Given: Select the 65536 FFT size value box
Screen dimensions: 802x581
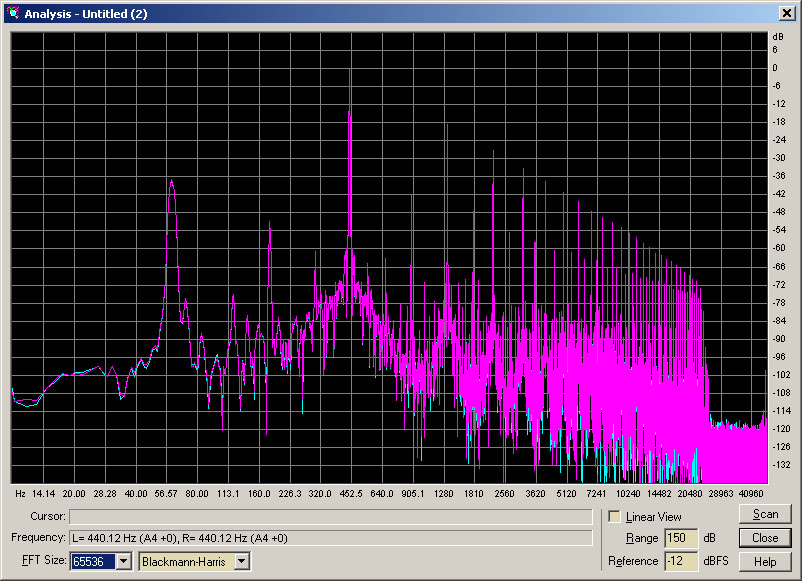Looking at the screenshot, I should (x=92, y=561).
